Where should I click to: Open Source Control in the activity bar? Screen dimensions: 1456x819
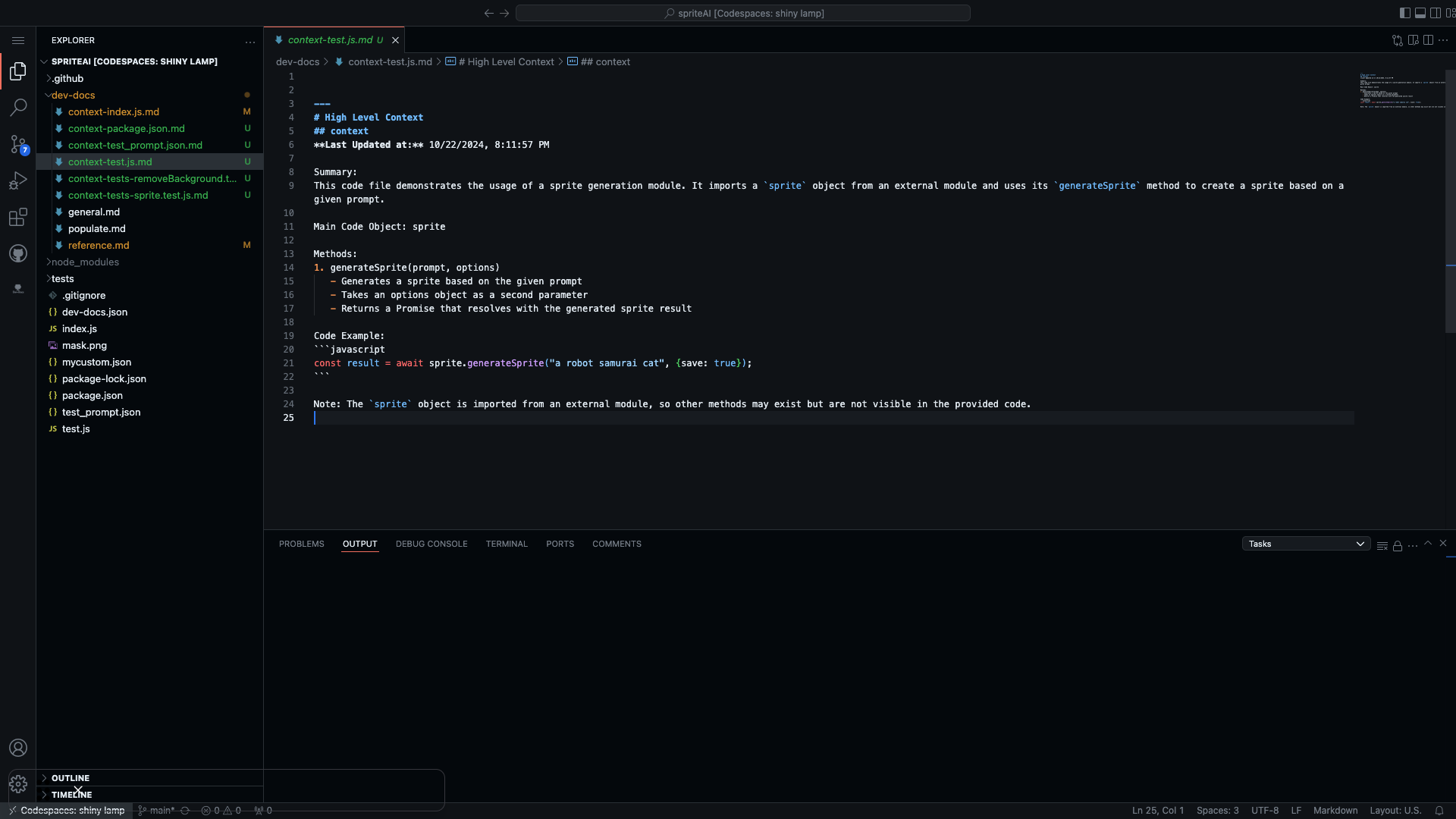[18, 144]
